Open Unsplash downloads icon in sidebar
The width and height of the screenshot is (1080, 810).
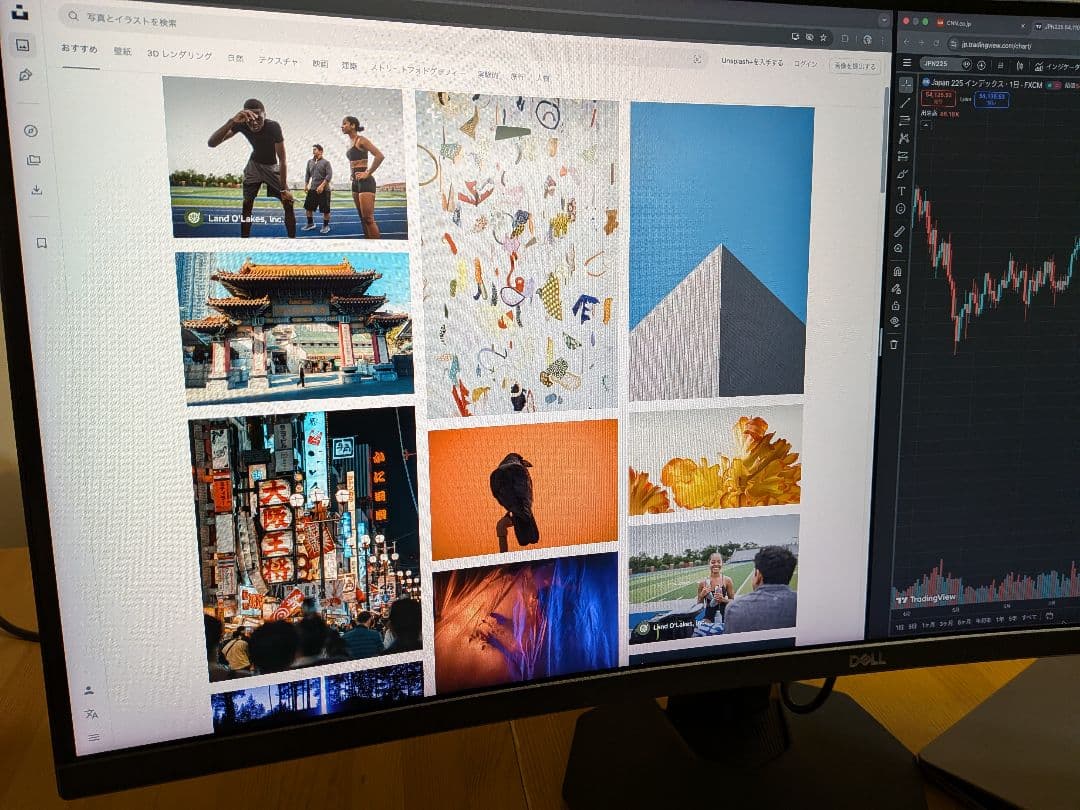coord(36,190)
